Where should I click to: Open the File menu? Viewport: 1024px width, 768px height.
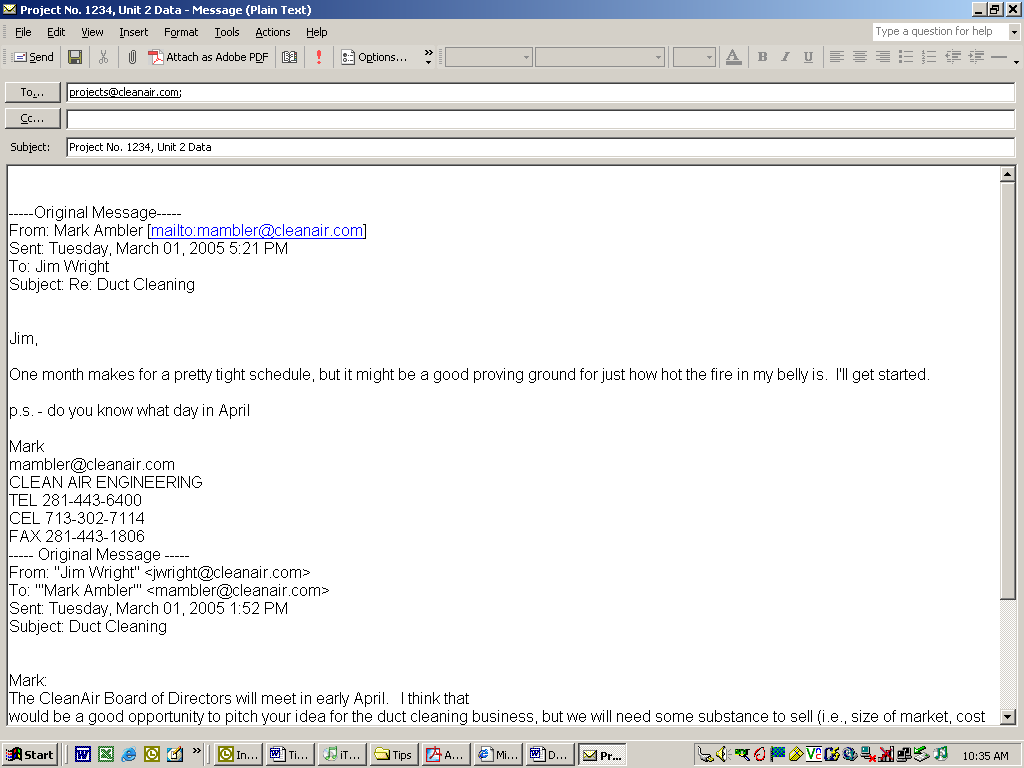pyautogui.click(x=23, y=32)
